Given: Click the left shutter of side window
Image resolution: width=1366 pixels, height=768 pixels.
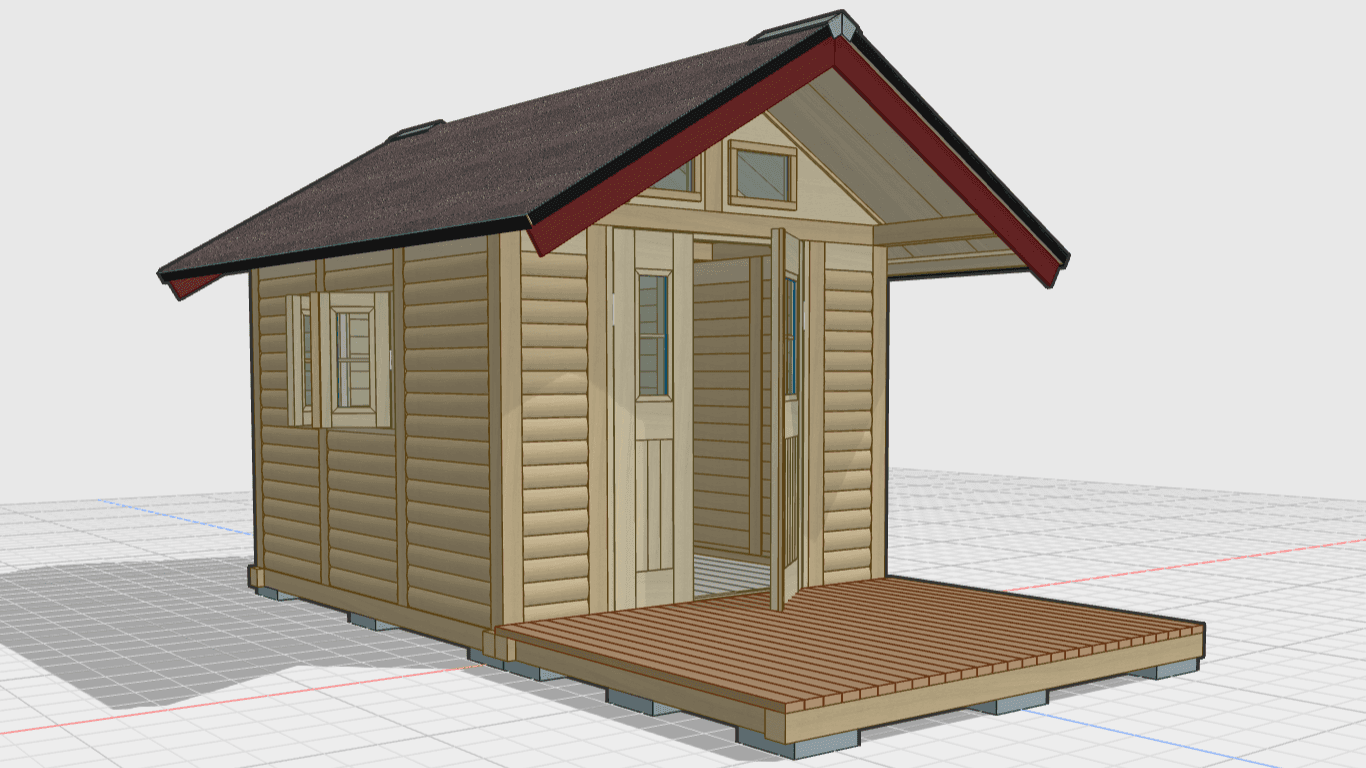Looking at the screenshot, I should coord(299,360).
